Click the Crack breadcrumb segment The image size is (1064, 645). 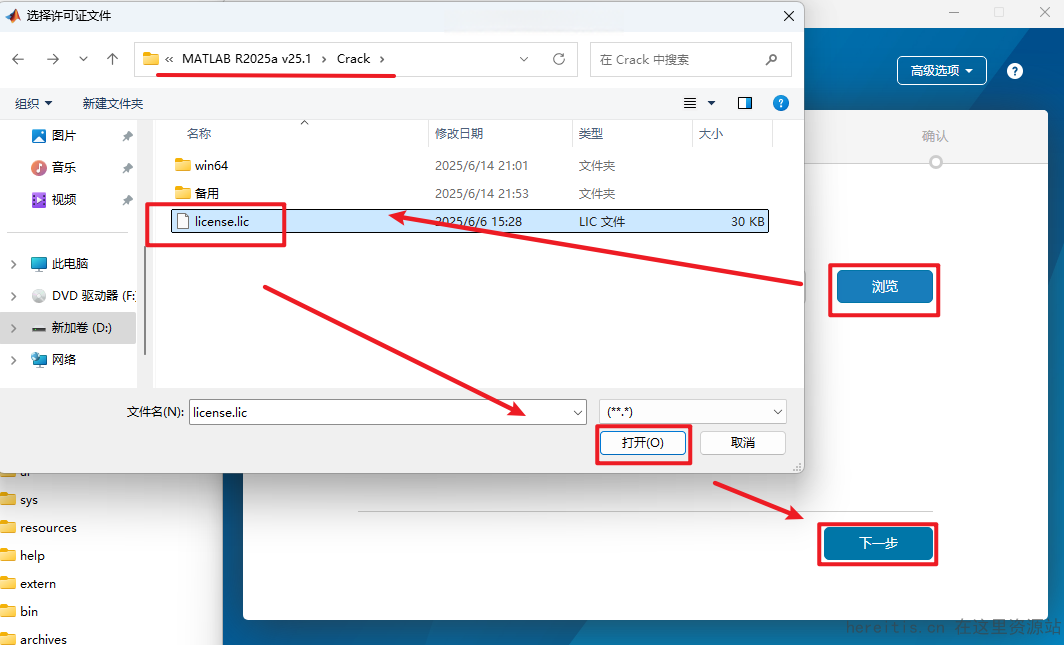pyautogui.click(x=354, y=59)
